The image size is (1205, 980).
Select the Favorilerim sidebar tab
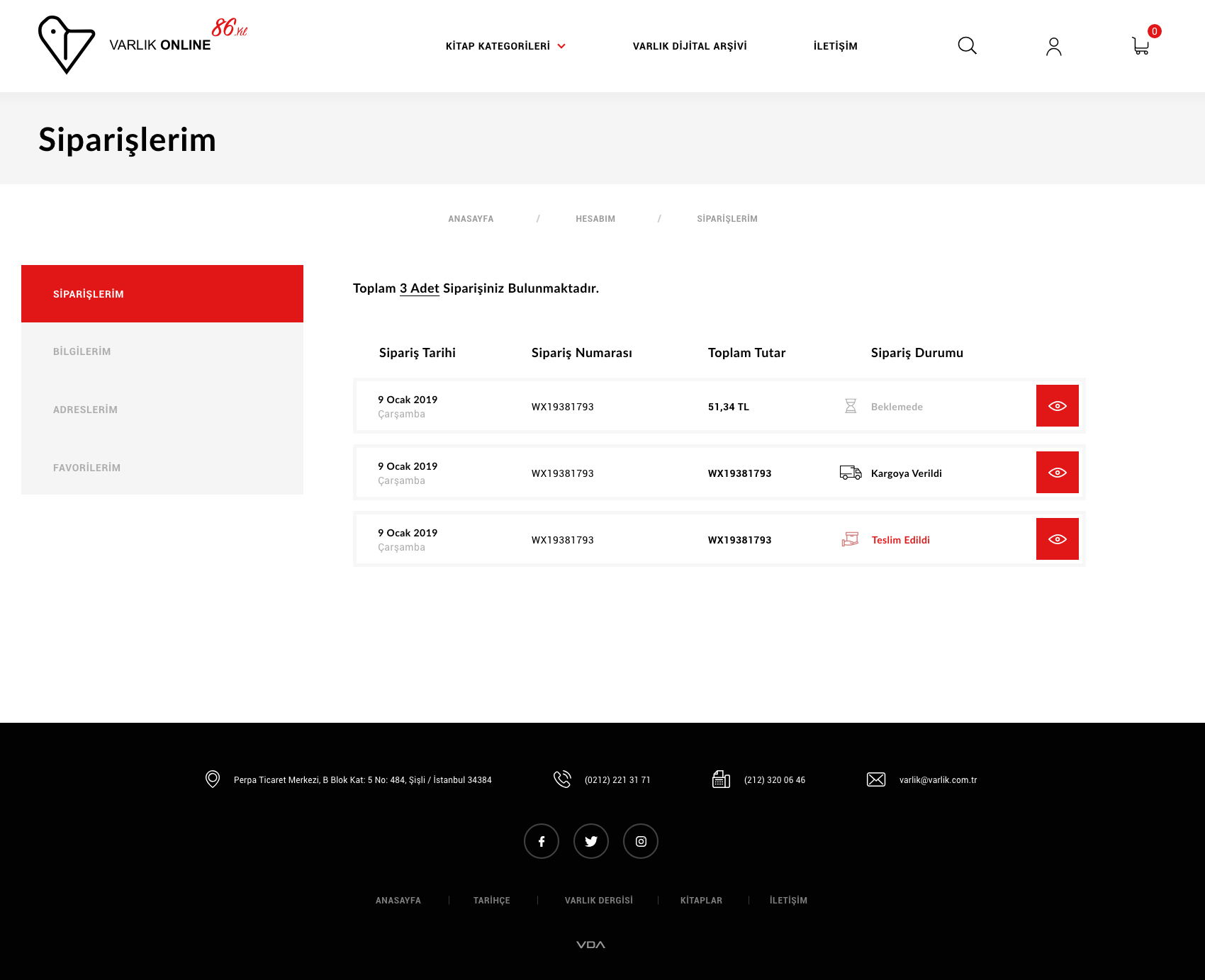(x=162, y=468)
